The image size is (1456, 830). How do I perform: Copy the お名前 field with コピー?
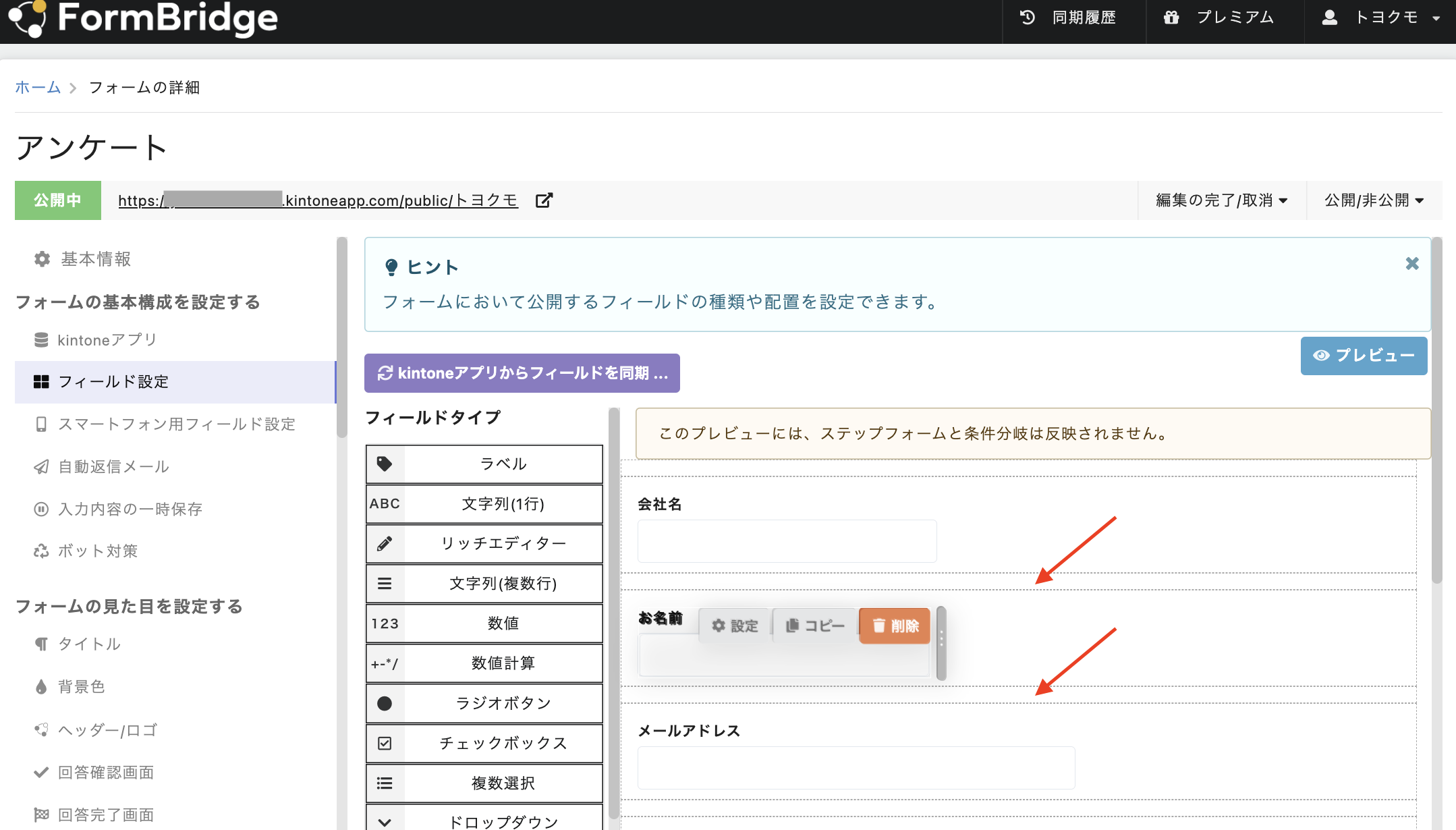(815, 626)
